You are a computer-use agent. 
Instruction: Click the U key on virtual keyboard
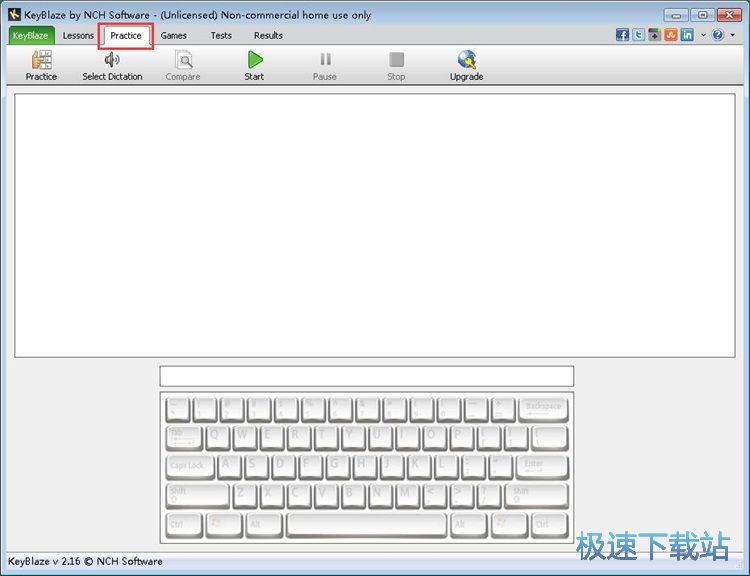tap(380, 437)
